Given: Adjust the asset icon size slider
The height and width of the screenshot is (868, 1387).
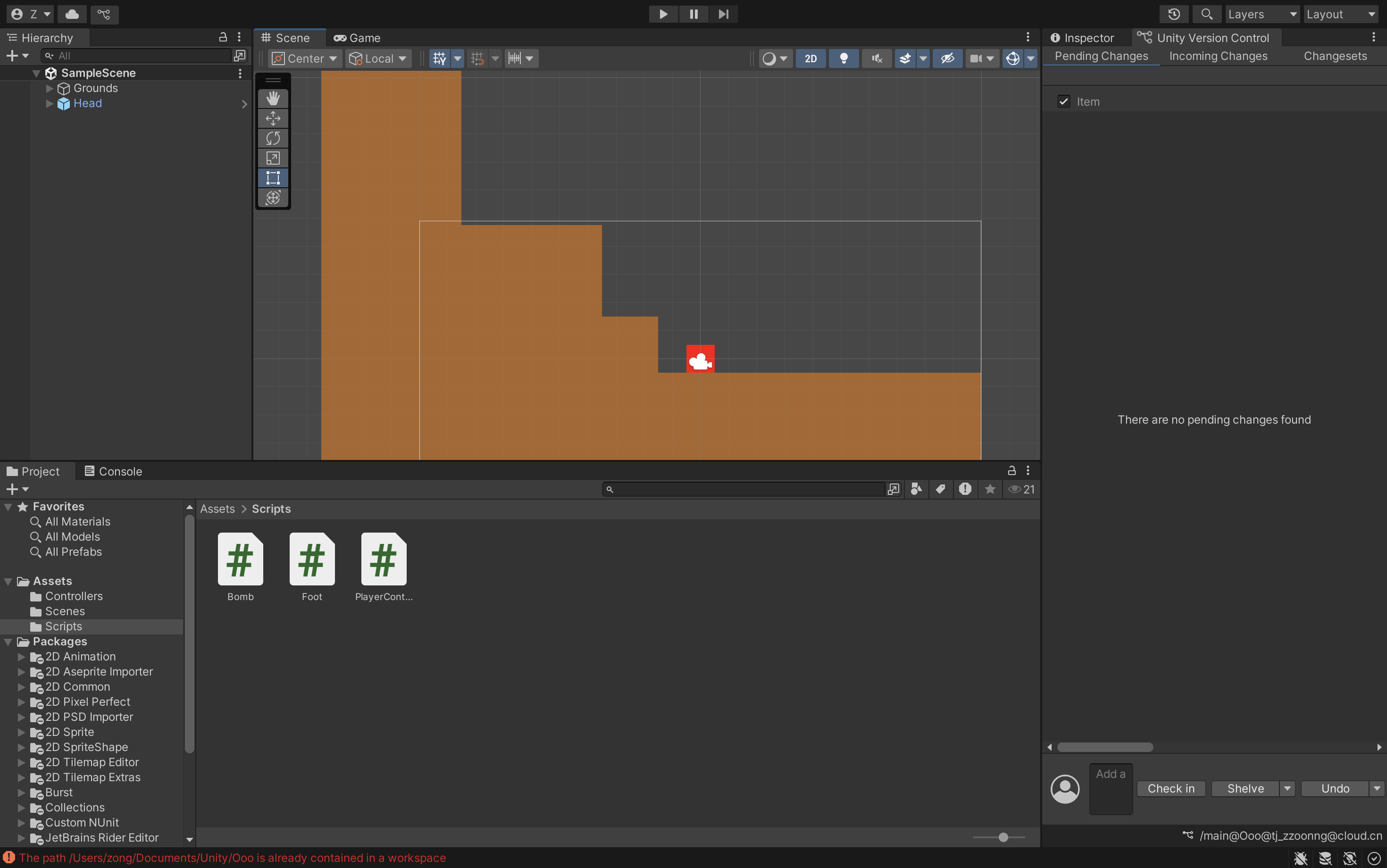Looking at the screenshot, I should [1003, 837].
